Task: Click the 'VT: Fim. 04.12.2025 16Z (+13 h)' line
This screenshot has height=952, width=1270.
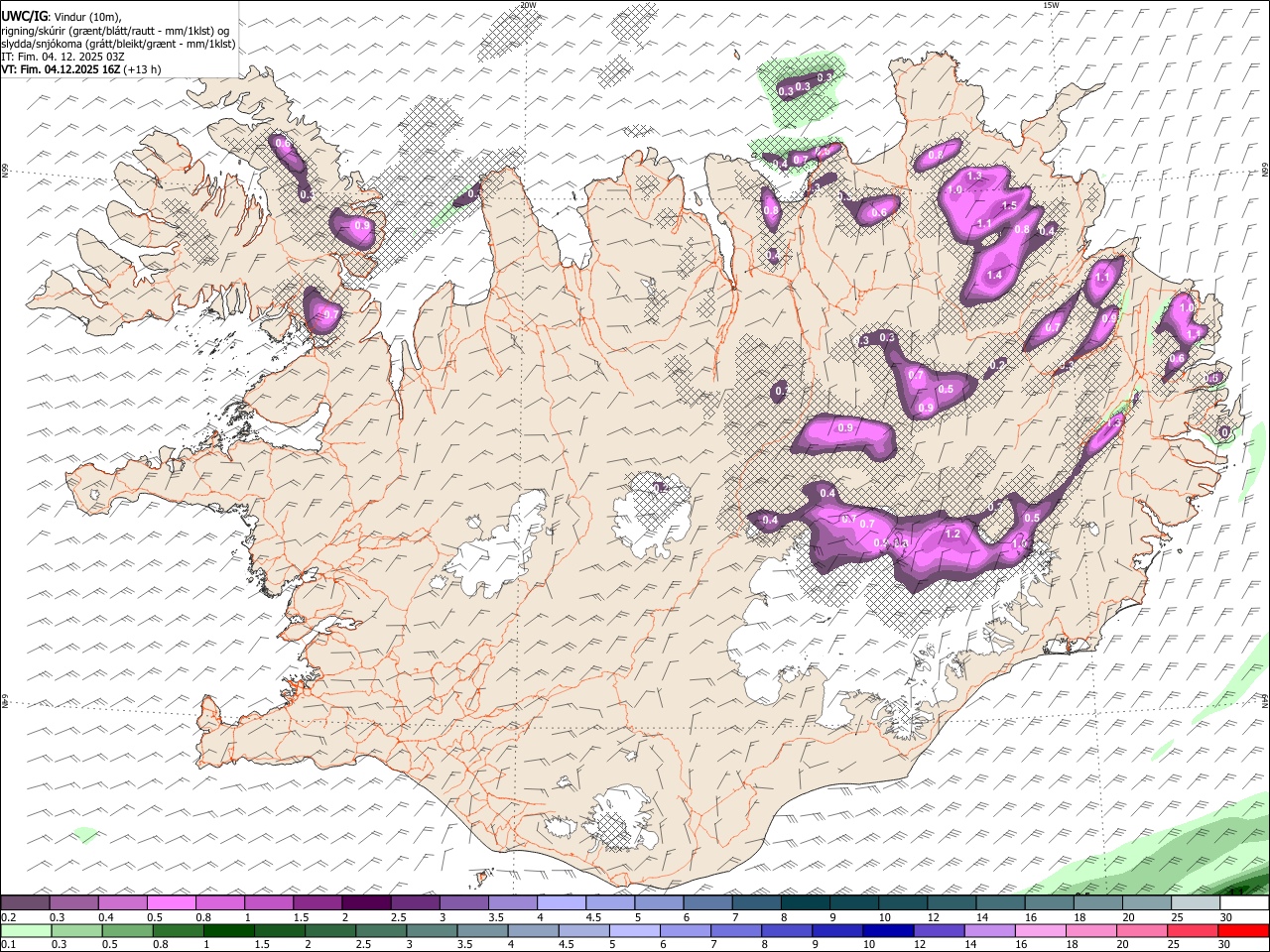Action: click(81, 69)
